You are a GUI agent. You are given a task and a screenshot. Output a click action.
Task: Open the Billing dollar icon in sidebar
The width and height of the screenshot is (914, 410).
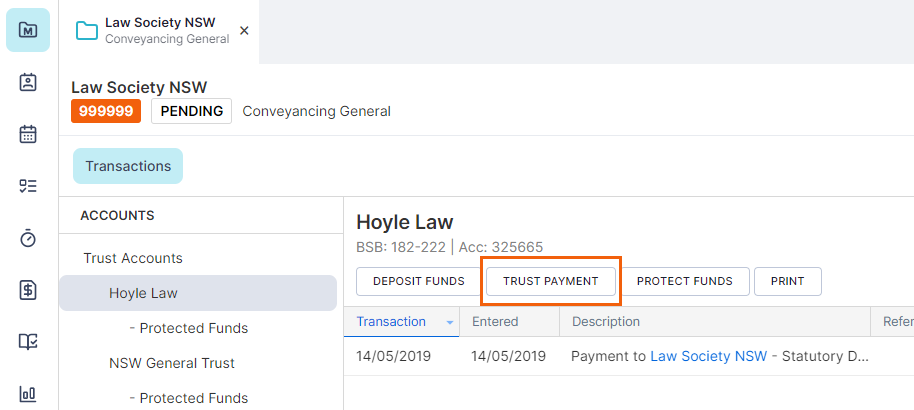point(28,290)
